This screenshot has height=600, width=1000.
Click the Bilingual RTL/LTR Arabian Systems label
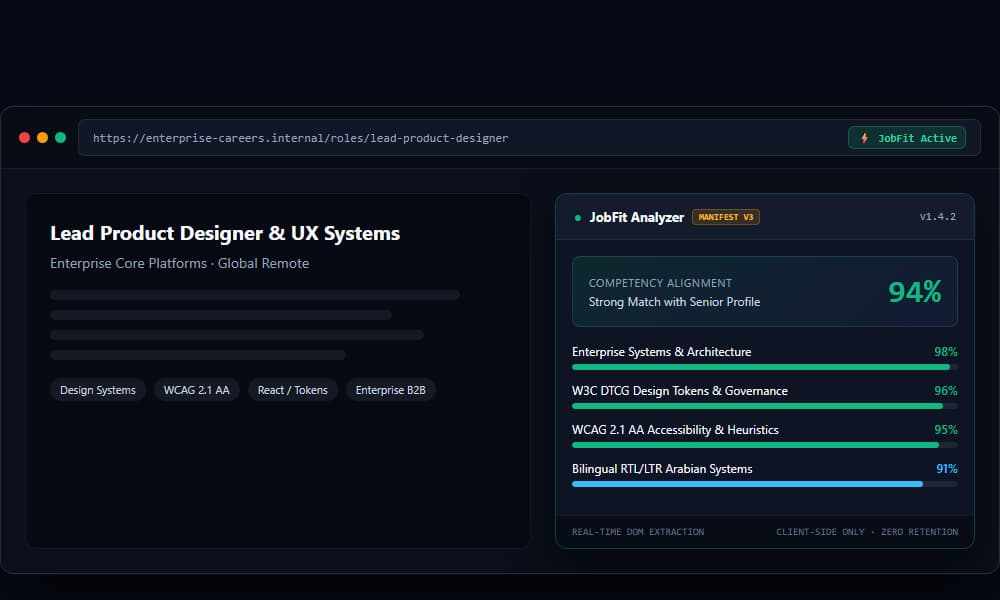[x=662, y=469]
